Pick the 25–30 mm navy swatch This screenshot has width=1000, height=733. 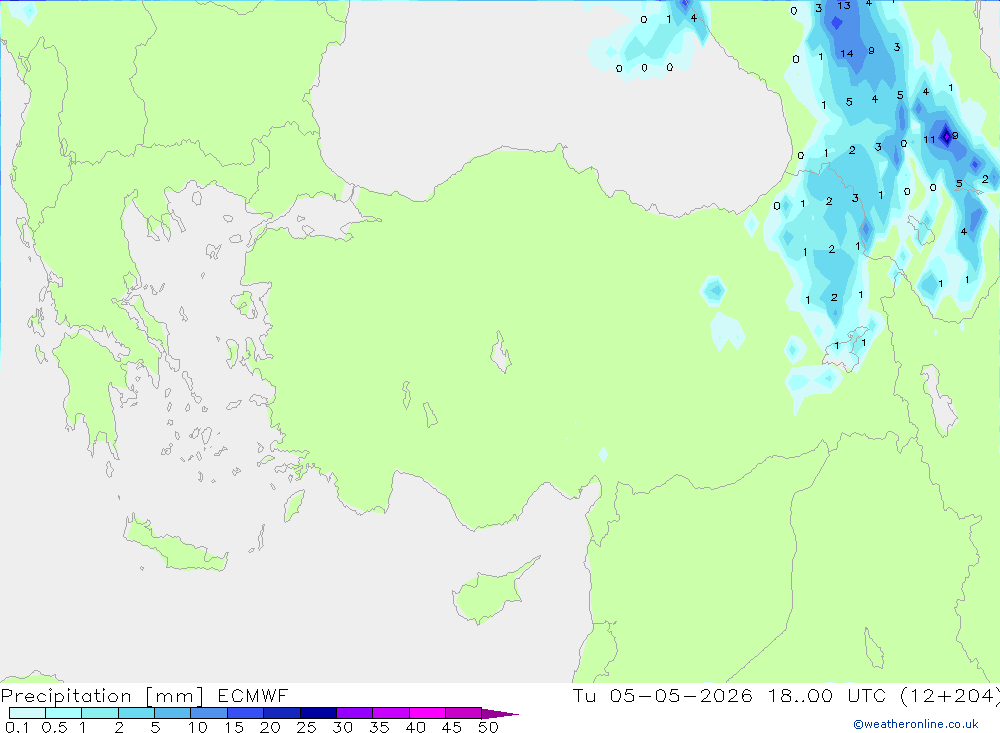tap(318, 713)
